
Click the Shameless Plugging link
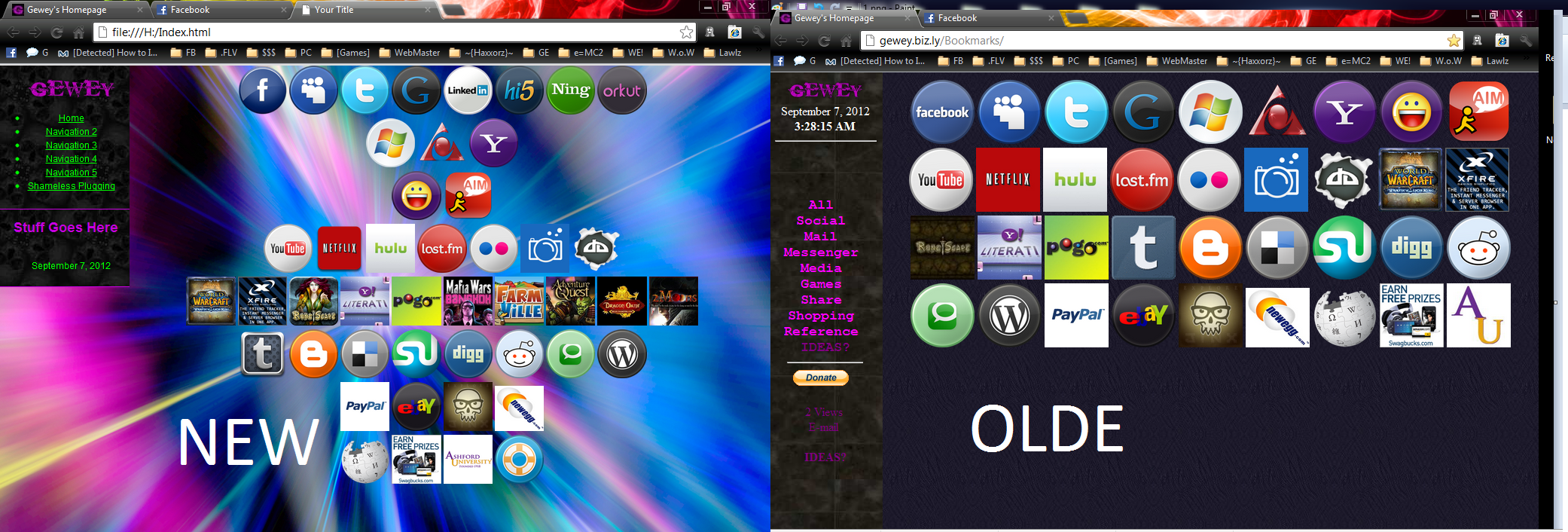(72, 186)
